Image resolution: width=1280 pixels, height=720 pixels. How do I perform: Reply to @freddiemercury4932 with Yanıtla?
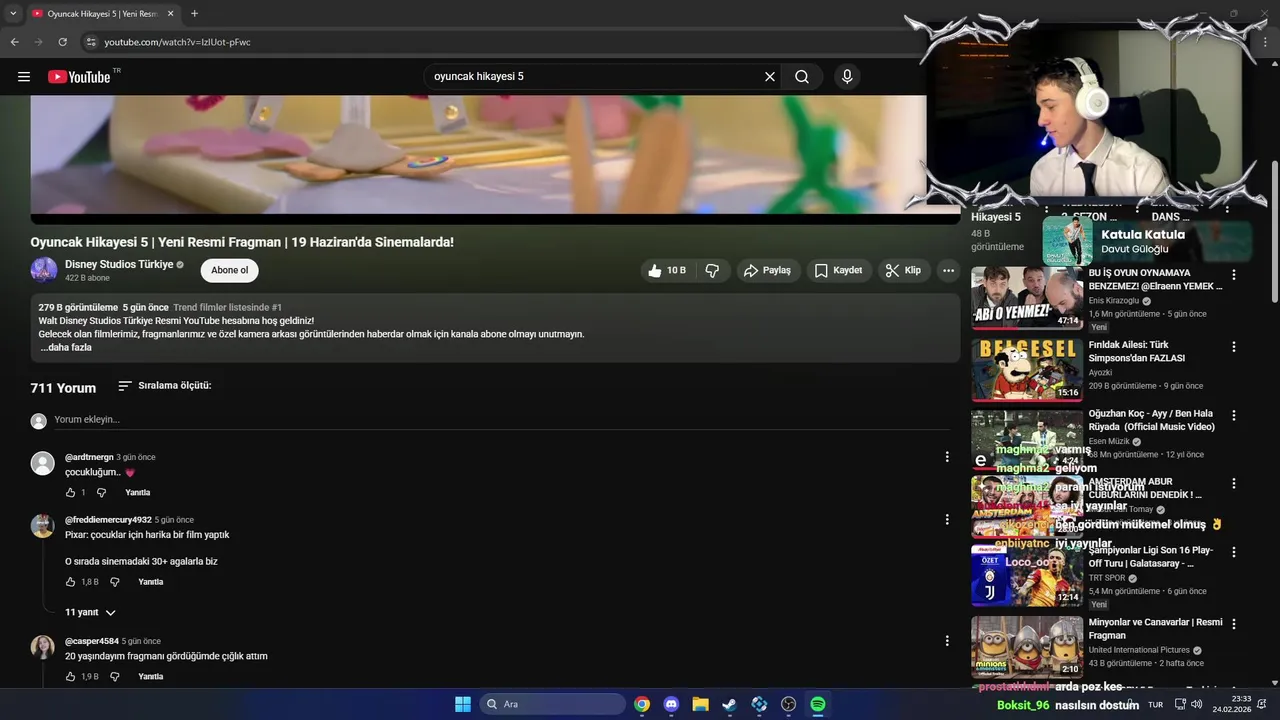[x=151, y=581]
